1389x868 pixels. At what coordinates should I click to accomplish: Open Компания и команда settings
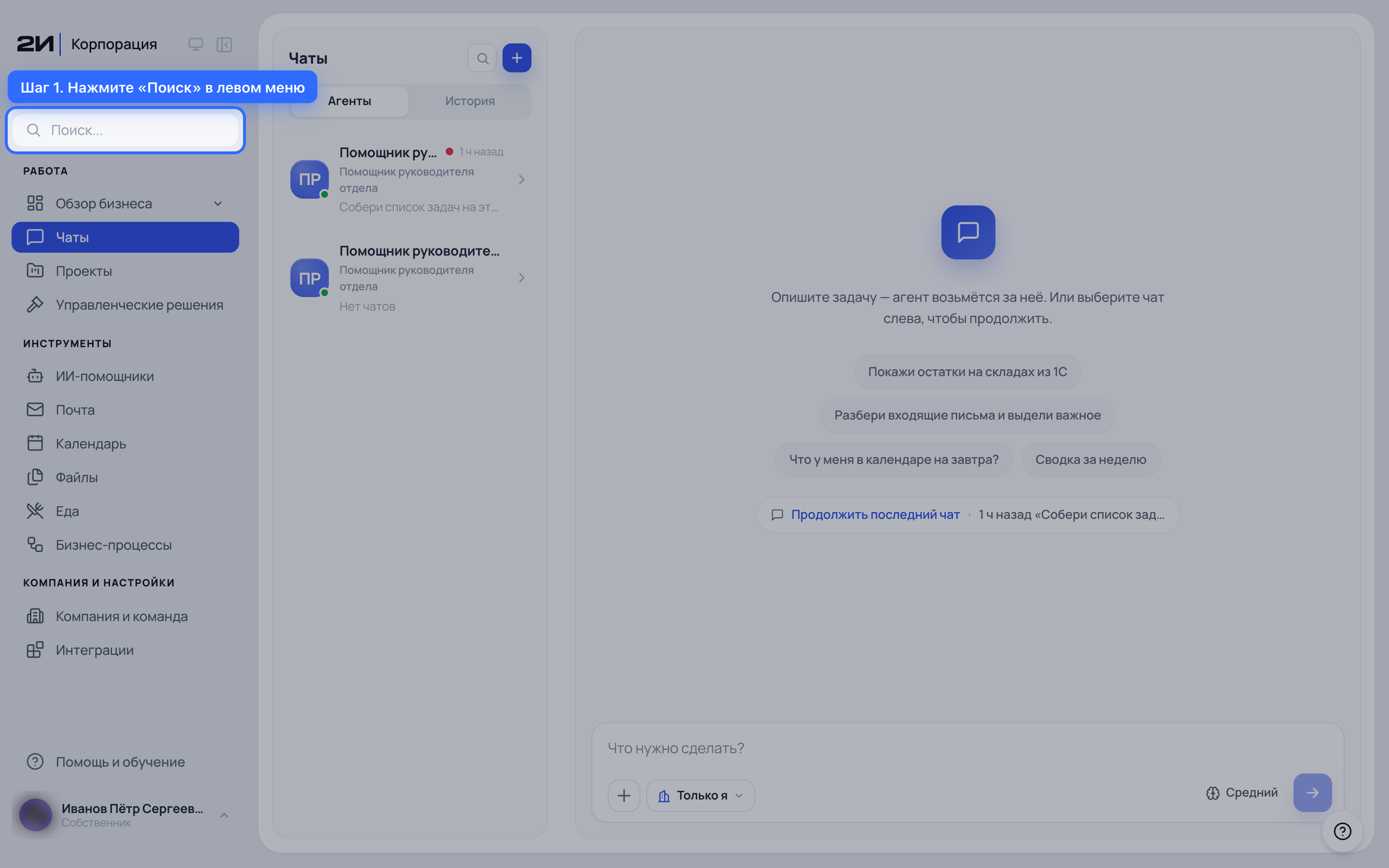point(125,617)
